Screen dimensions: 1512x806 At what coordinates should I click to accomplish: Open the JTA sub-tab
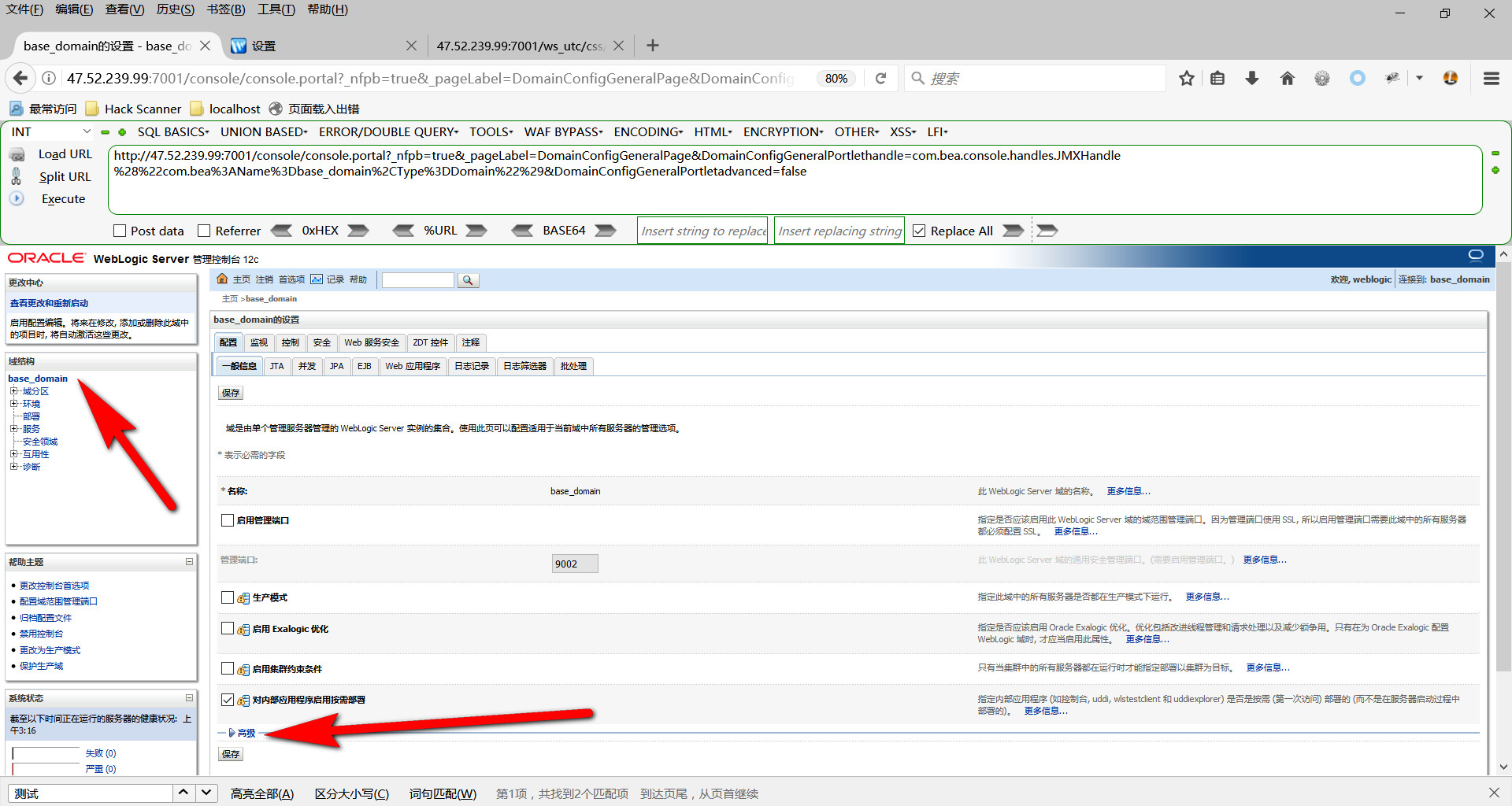pos(277,366)
